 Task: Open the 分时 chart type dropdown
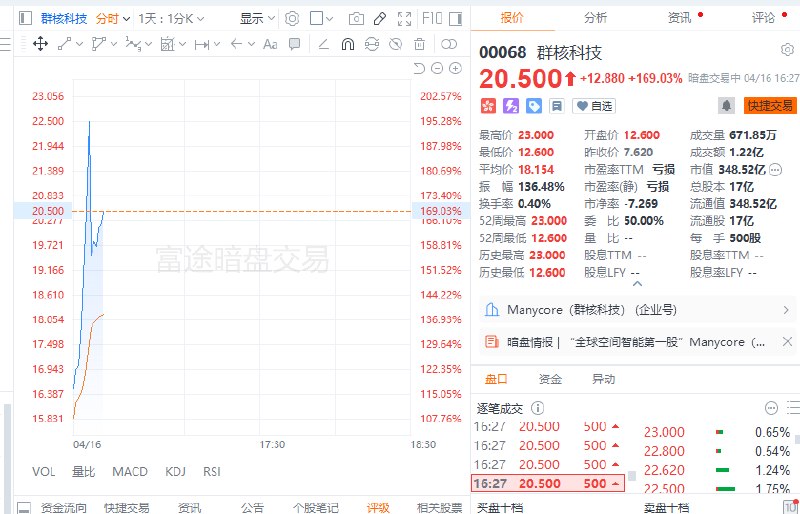click(x=113, y=19)
